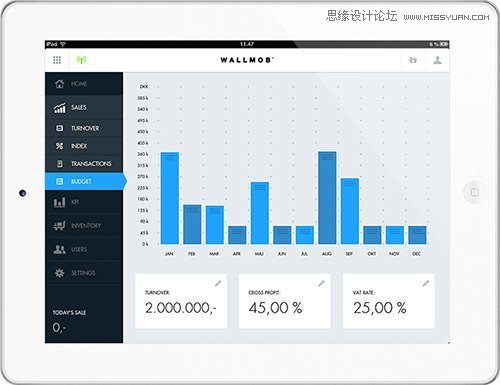
Task: Edit Turnover card with pencil icon
Action: (218, 283)
